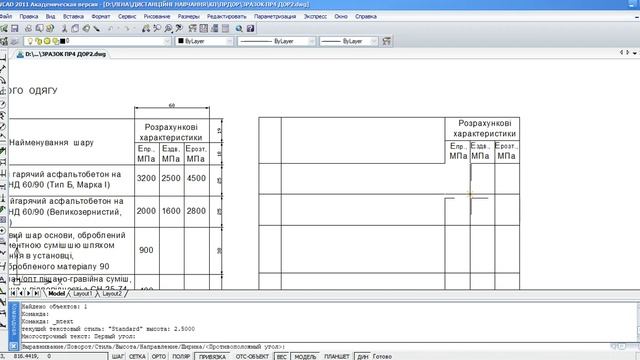Click the Help question mark icon
Image resolution: width=640 pixels, height=360 pixels.
(250, 29)
